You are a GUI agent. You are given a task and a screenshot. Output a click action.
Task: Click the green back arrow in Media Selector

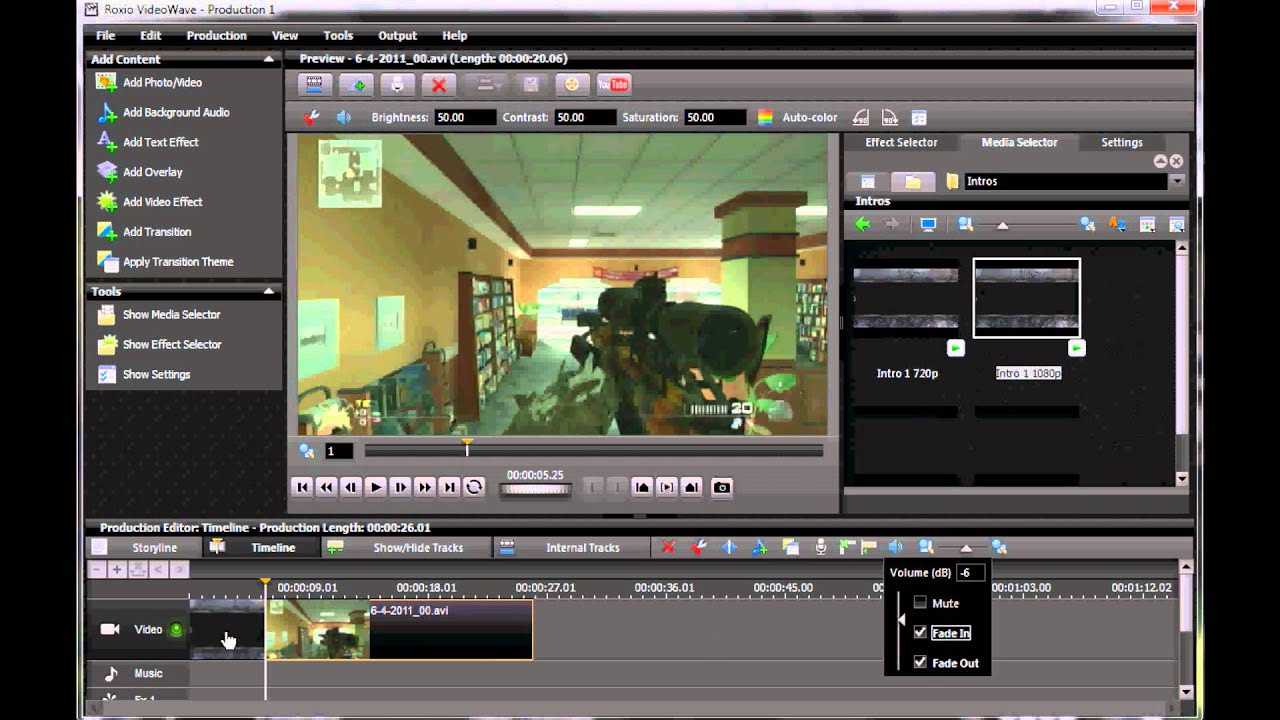[x=862, y=225]
